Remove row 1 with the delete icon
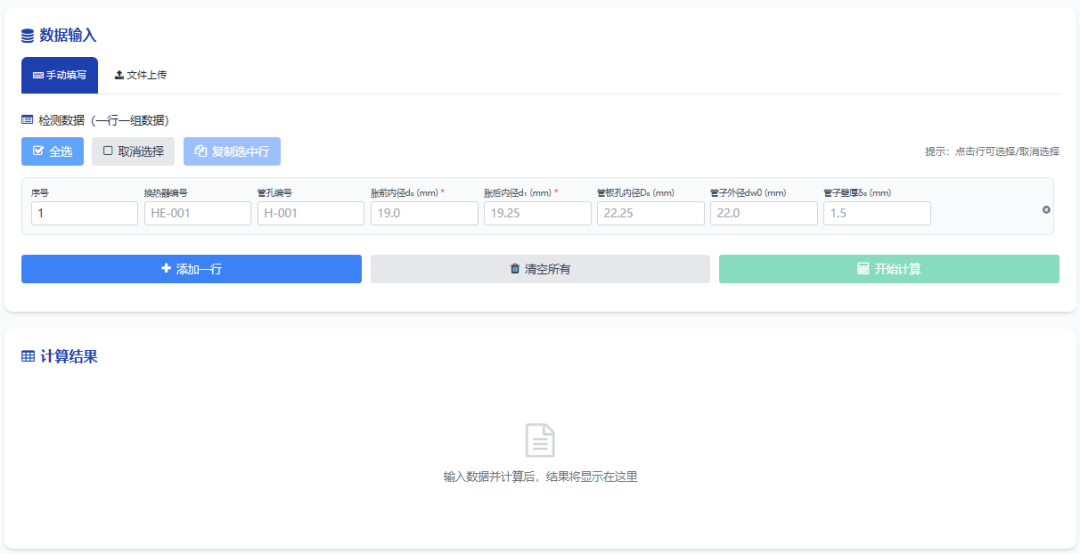The height and width of the screenshot is (554, 1080). [x=1046, y=209]
